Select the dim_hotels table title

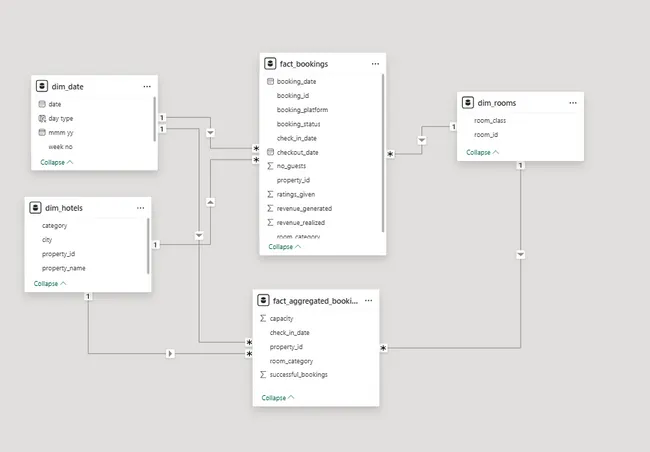64,208
